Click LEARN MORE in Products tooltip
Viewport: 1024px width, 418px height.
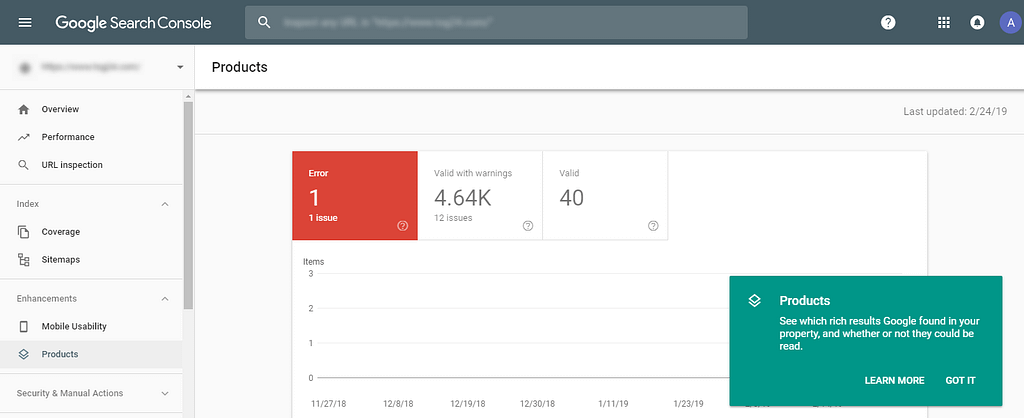click(x=895, y=380)
